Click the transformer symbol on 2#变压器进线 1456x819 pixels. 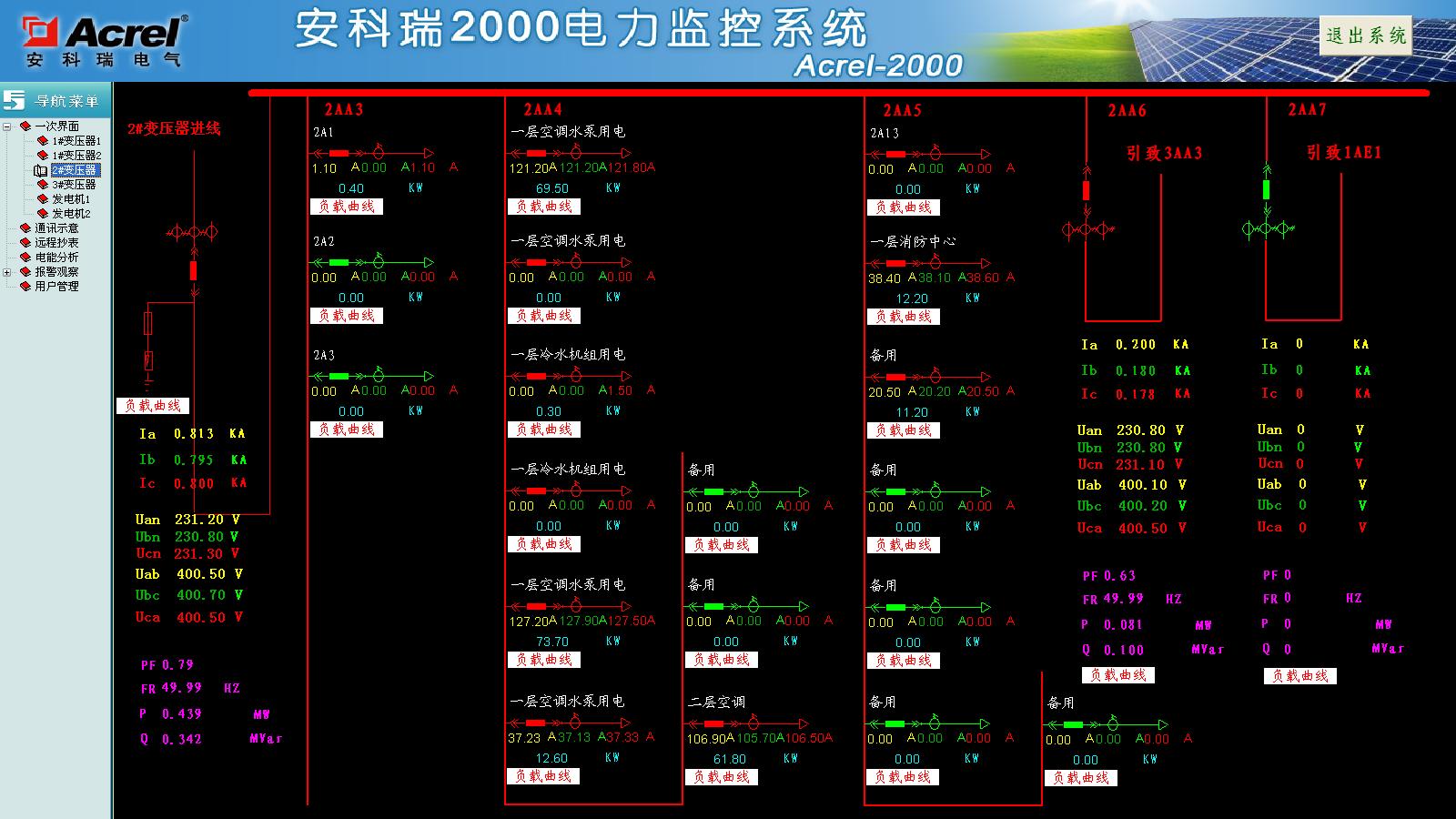tap(192, 233)
